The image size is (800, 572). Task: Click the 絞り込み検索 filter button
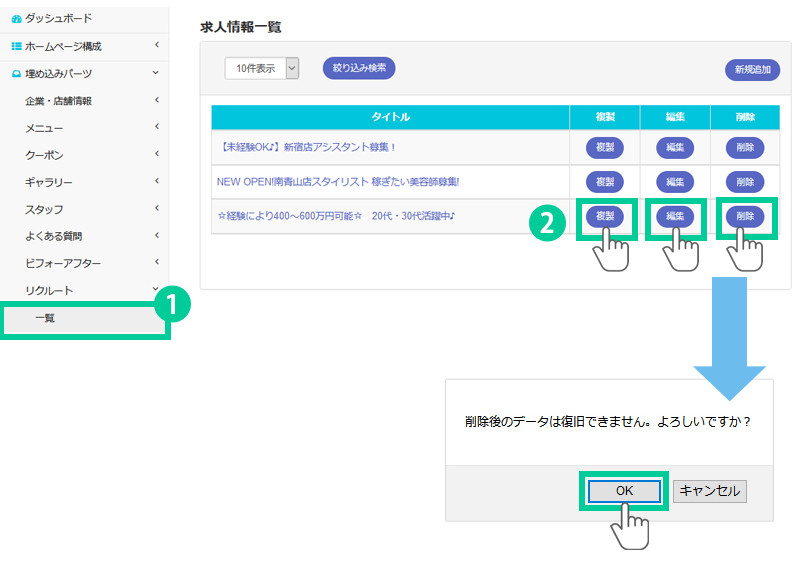(x=359, y=68)
